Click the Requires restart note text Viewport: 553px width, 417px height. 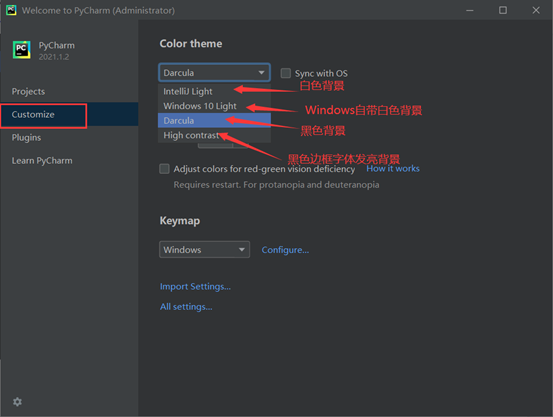(x=276, y=185)
